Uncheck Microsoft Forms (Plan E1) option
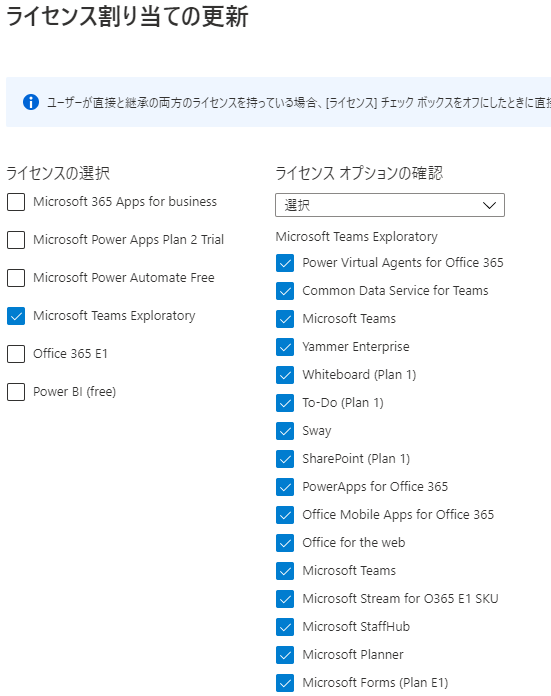The image size is (551, 696). coord(285,682)
